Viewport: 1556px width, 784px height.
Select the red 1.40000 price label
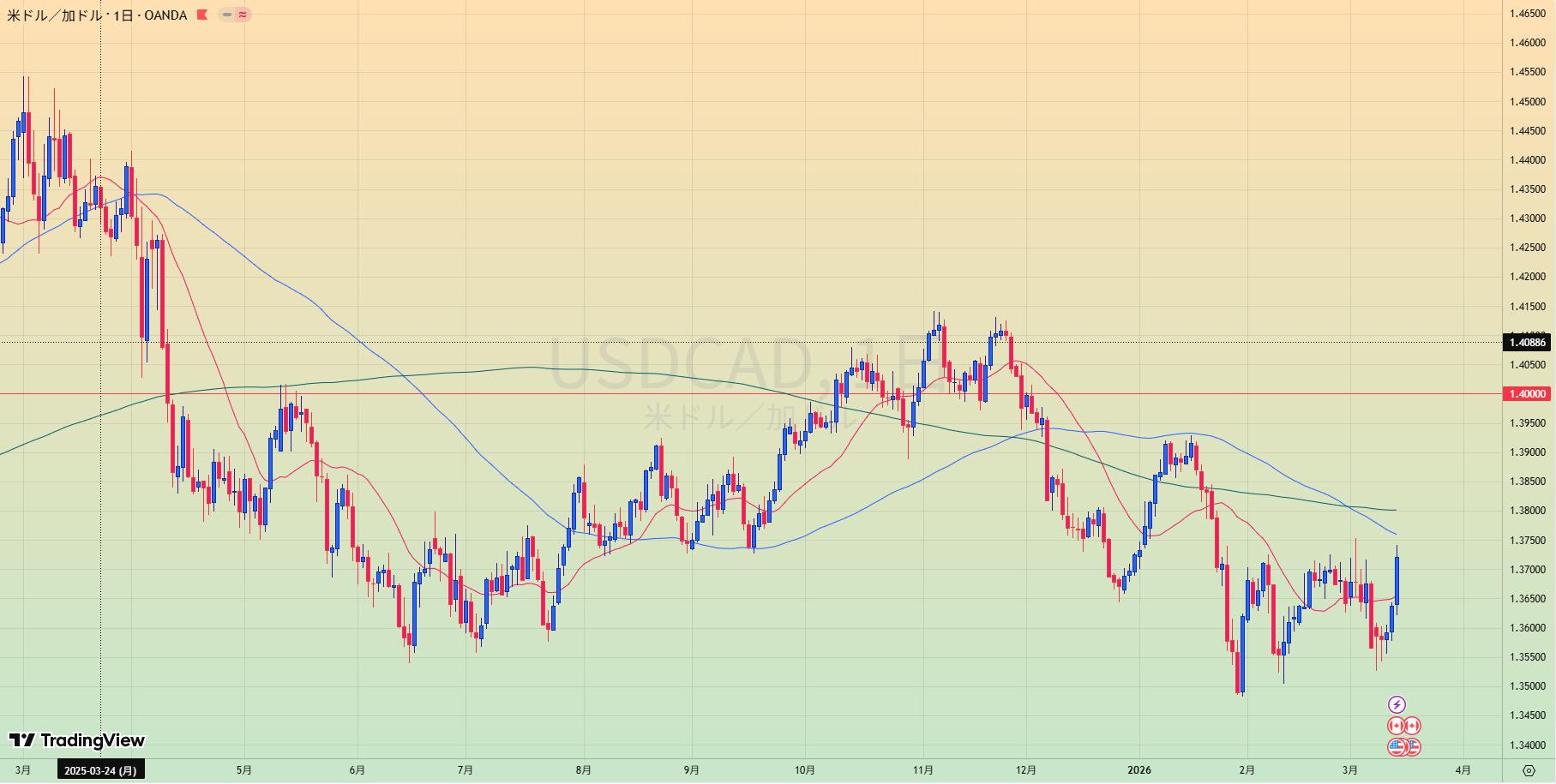[x=1527, y=394]
